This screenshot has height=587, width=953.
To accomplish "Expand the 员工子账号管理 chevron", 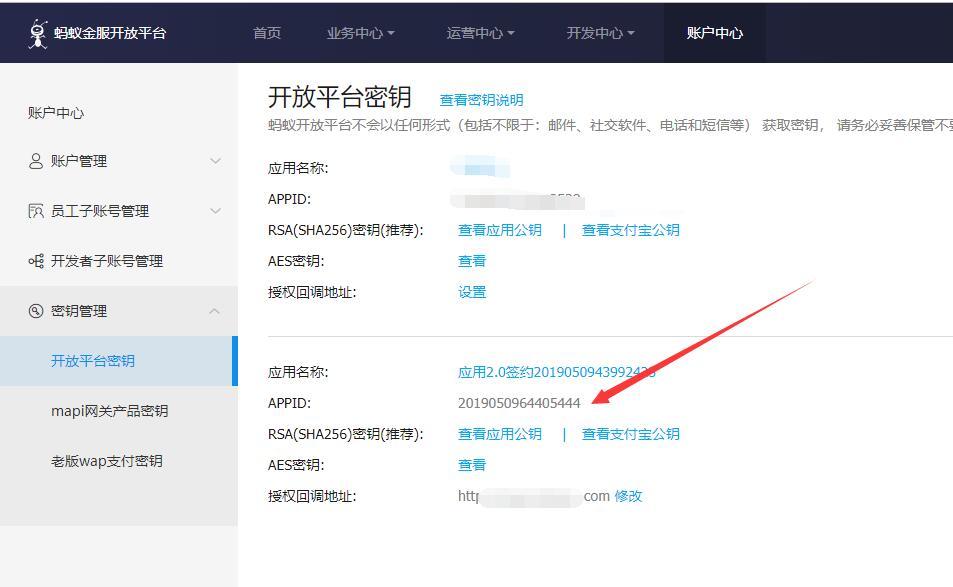I will pyautogui.click(x=215, y=211).
